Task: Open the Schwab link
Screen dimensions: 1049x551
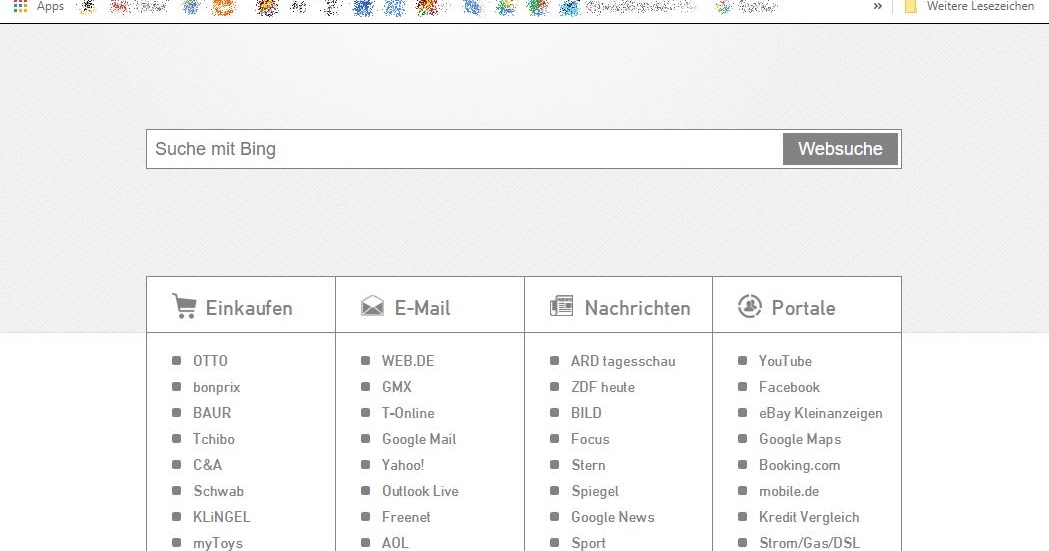Action: tap(218, 491)
